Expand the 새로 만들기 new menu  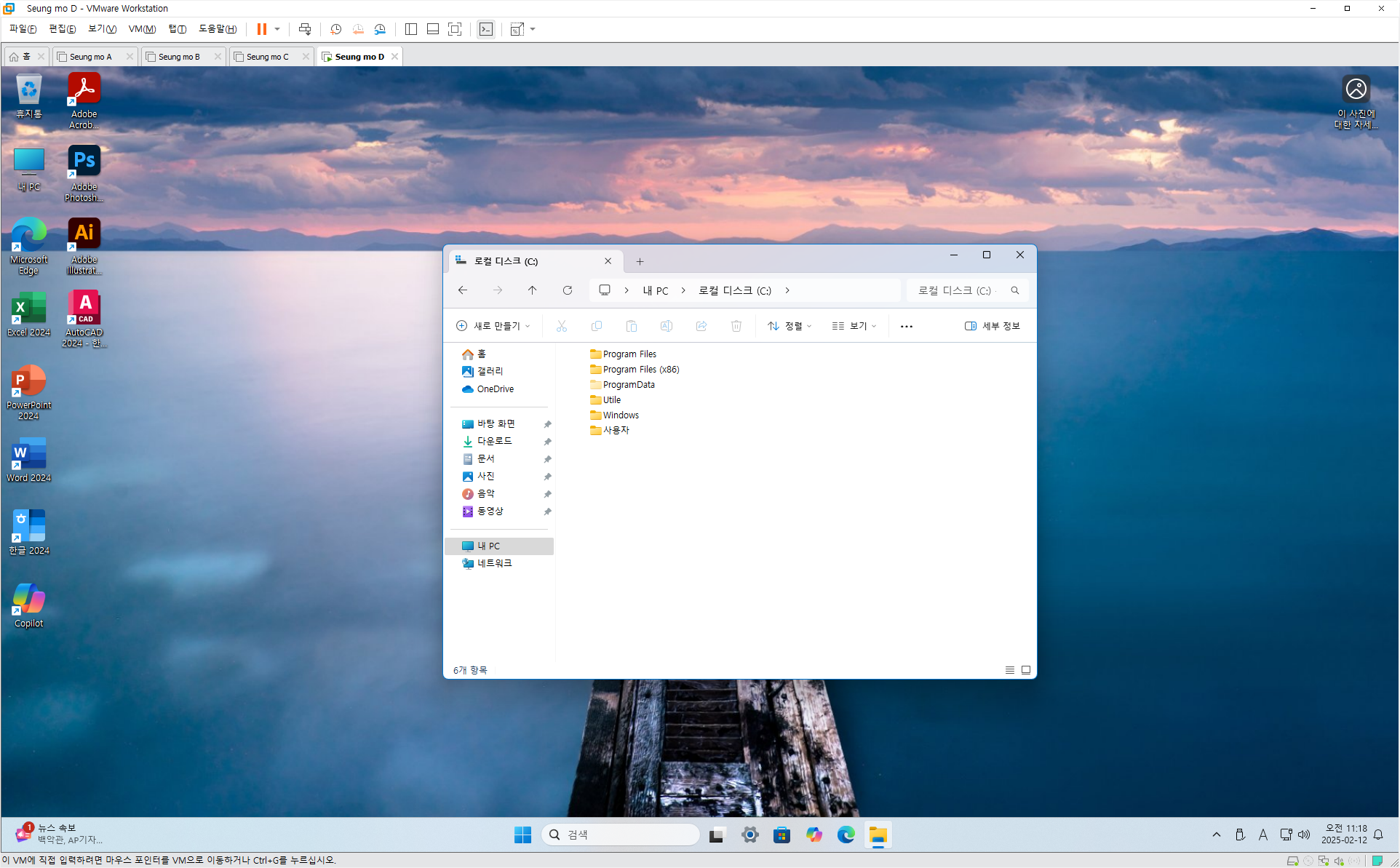pos(493,326)
